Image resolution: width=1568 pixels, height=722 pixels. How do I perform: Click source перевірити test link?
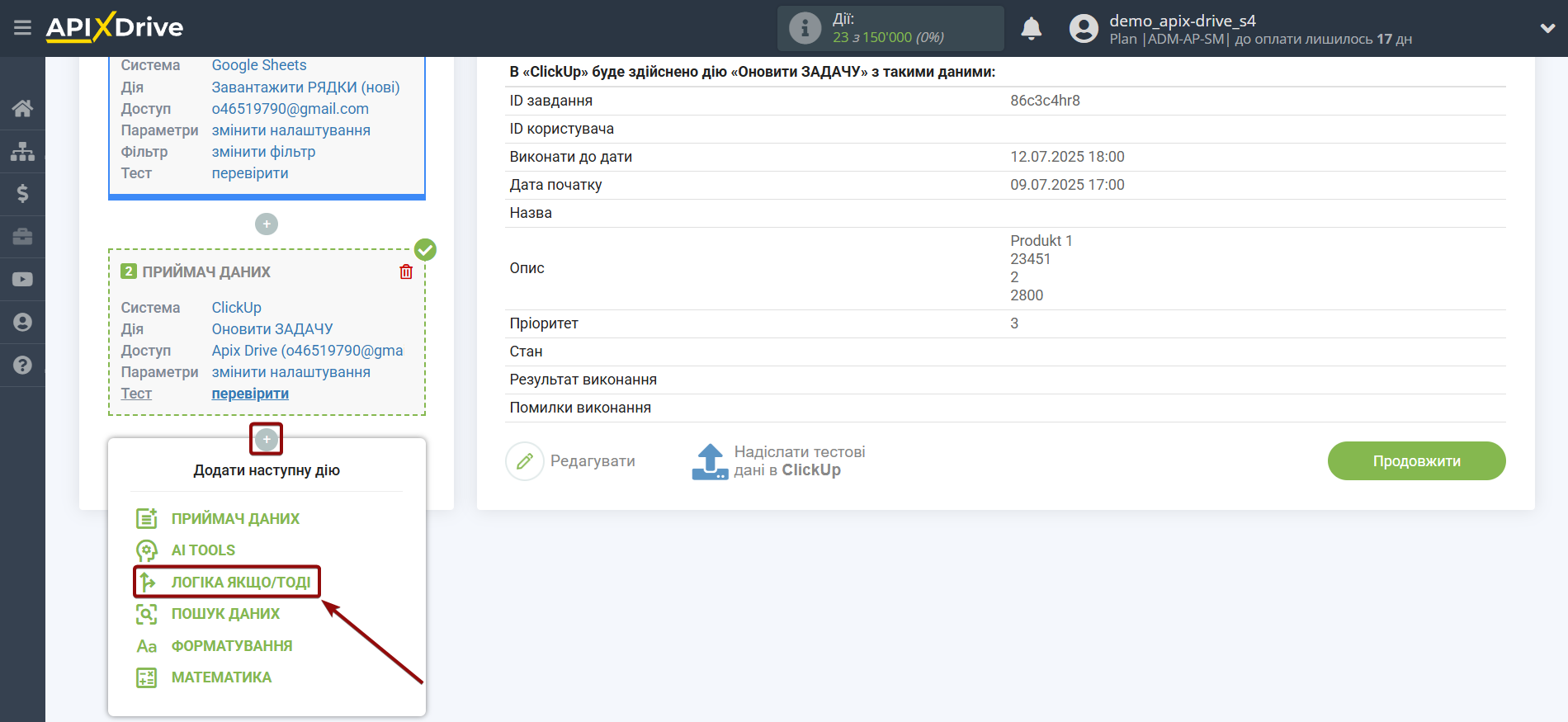pos(250,173)
